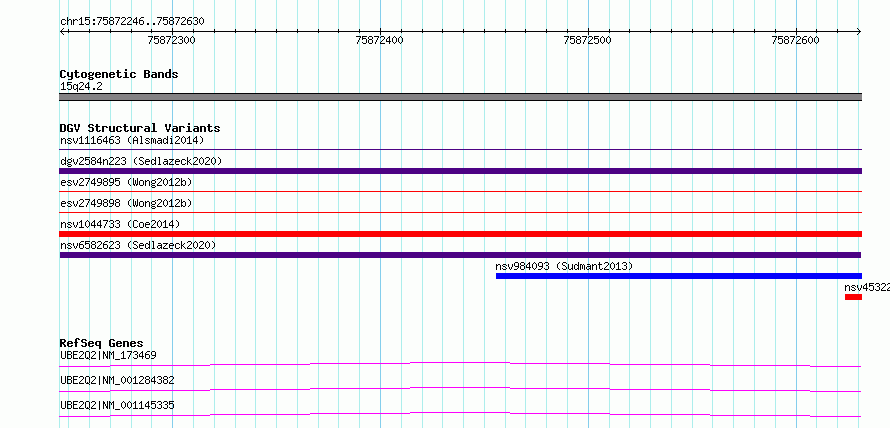The width and height of the screenshot is (890, 428).
Task: Click the 75872600 ruler position label
Action: (796, 40)
